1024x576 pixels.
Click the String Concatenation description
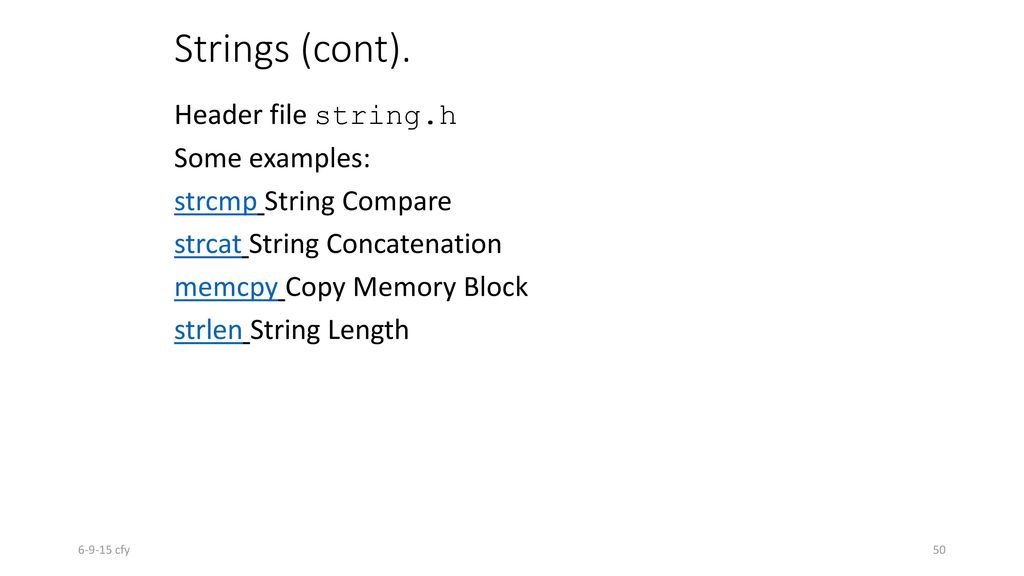click(375, 245)
